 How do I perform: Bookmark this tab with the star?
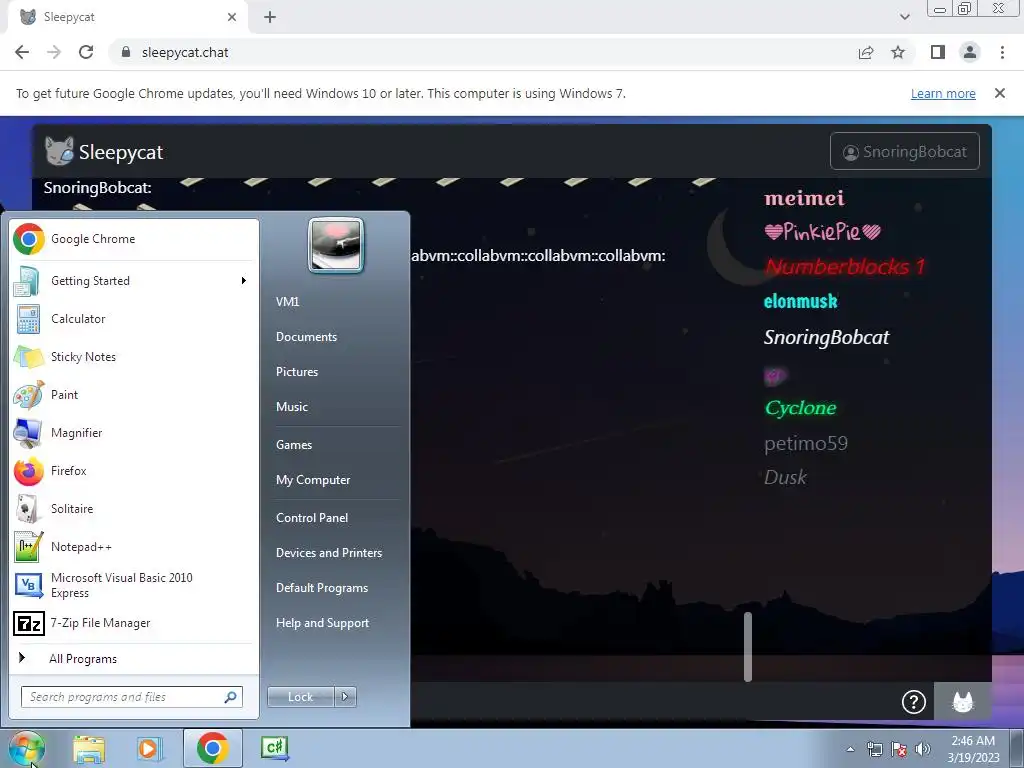pyautogui.click(x=898, y=52)
